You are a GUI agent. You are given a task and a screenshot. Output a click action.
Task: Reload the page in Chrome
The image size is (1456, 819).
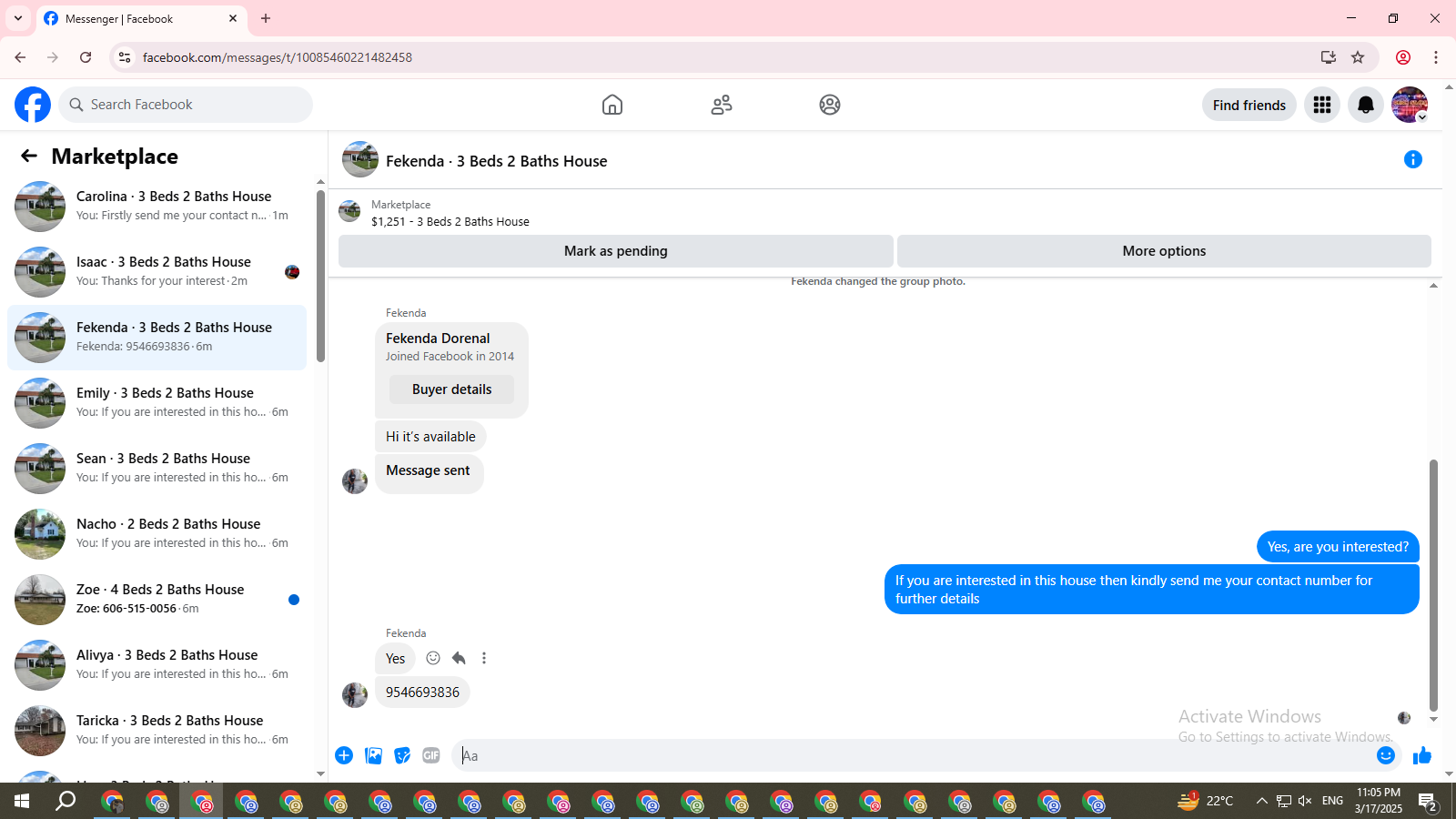pyautogui.click(x=86, y=57)
